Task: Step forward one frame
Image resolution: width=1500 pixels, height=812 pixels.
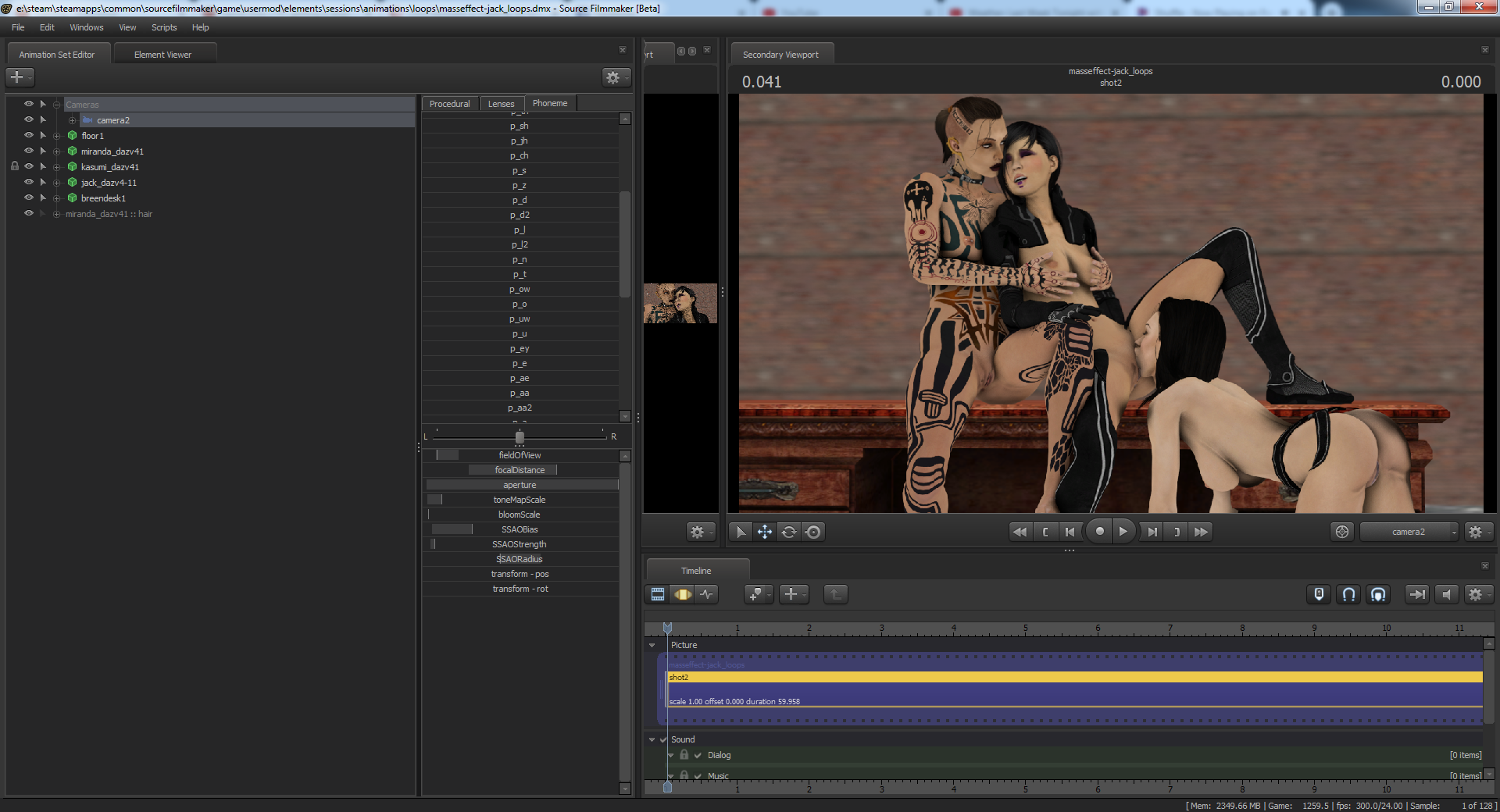Action: point(1152,532)
